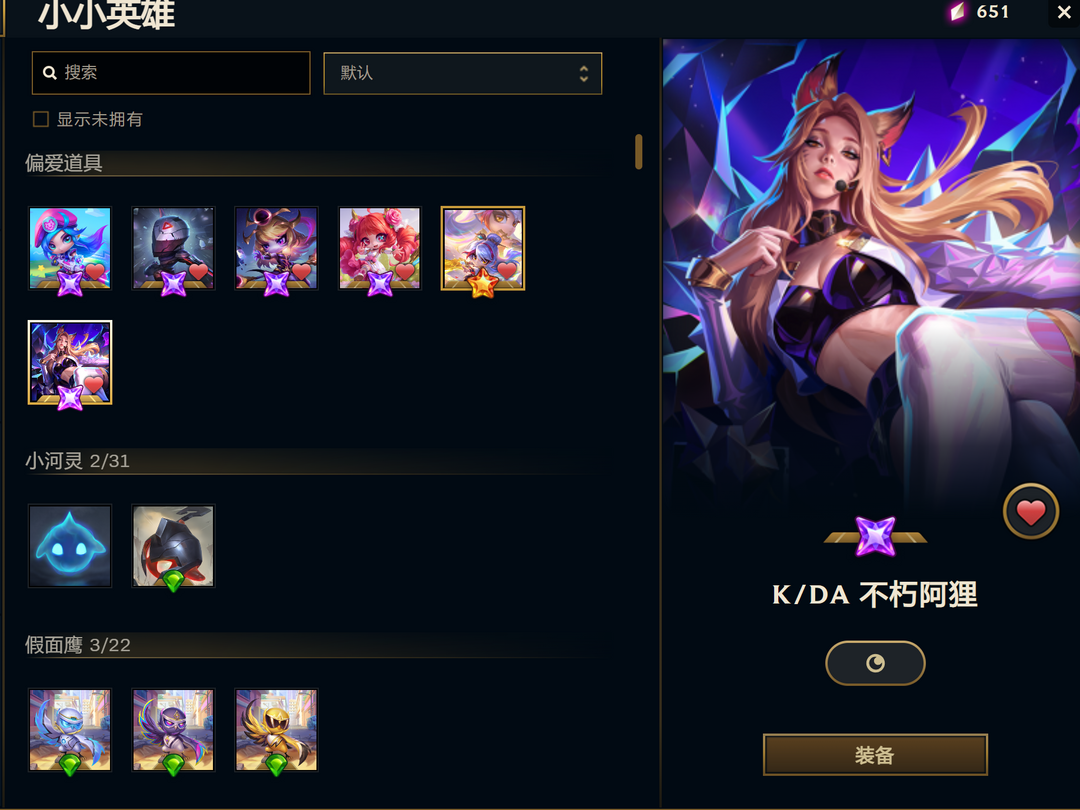
Task: Collapse the 小河灵 2/31 section header
Action: coord(313,461)
